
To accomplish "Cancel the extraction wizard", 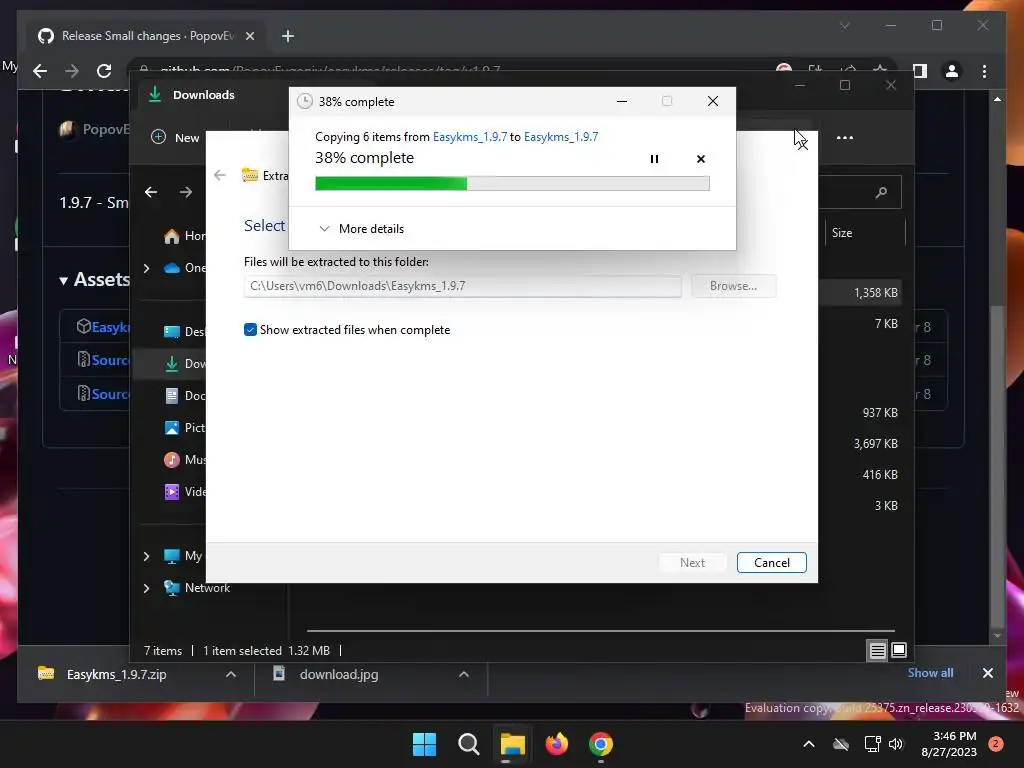I will point(771,562).
